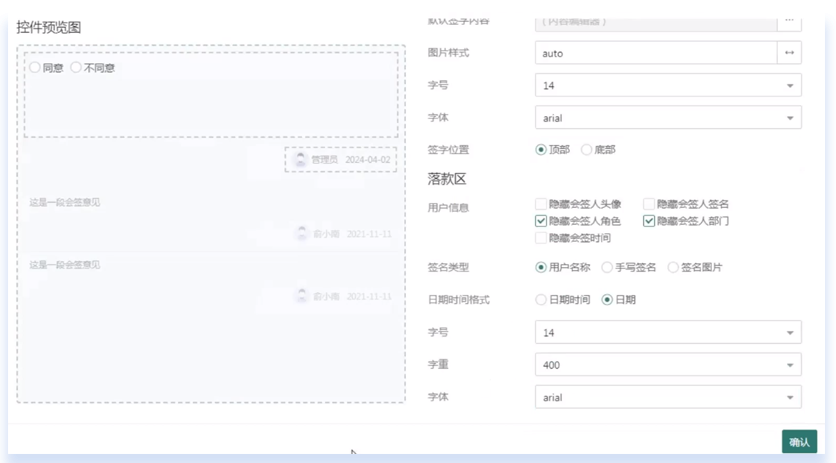Set 签字位置 to 顶部
The width and height of the screenshot is (836, 463).
pos(541,150)
